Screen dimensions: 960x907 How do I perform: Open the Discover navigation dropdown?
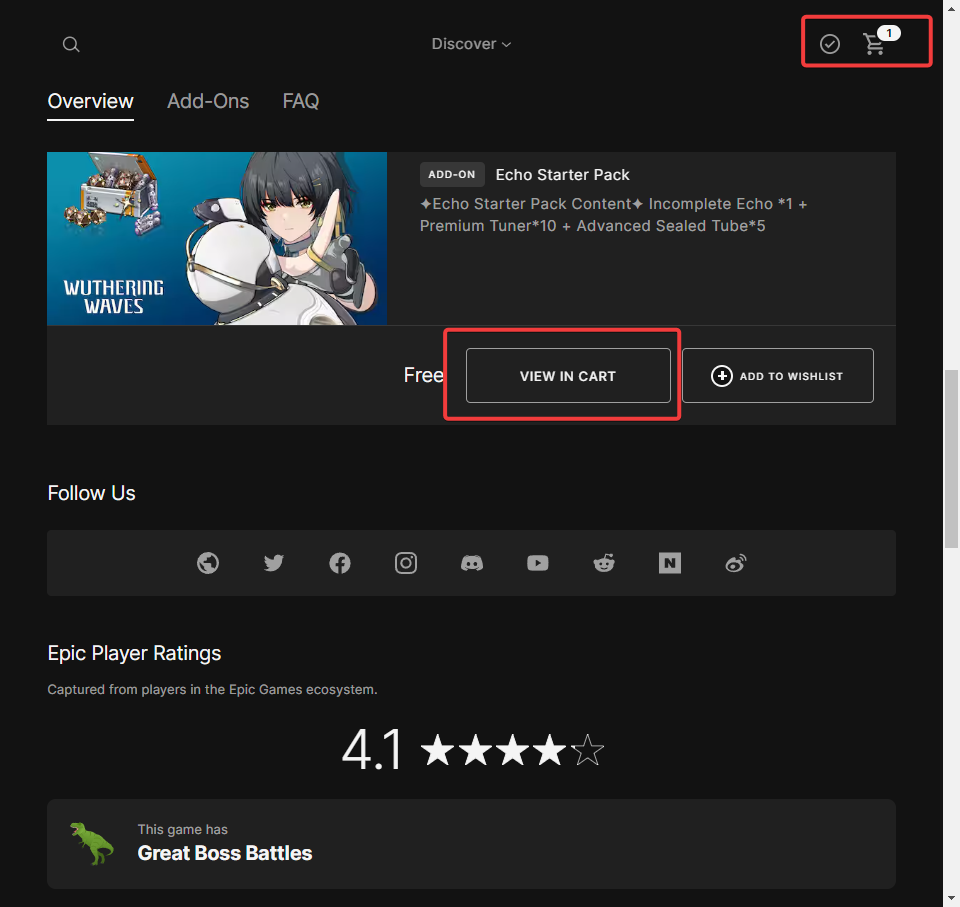pos(463,44)
